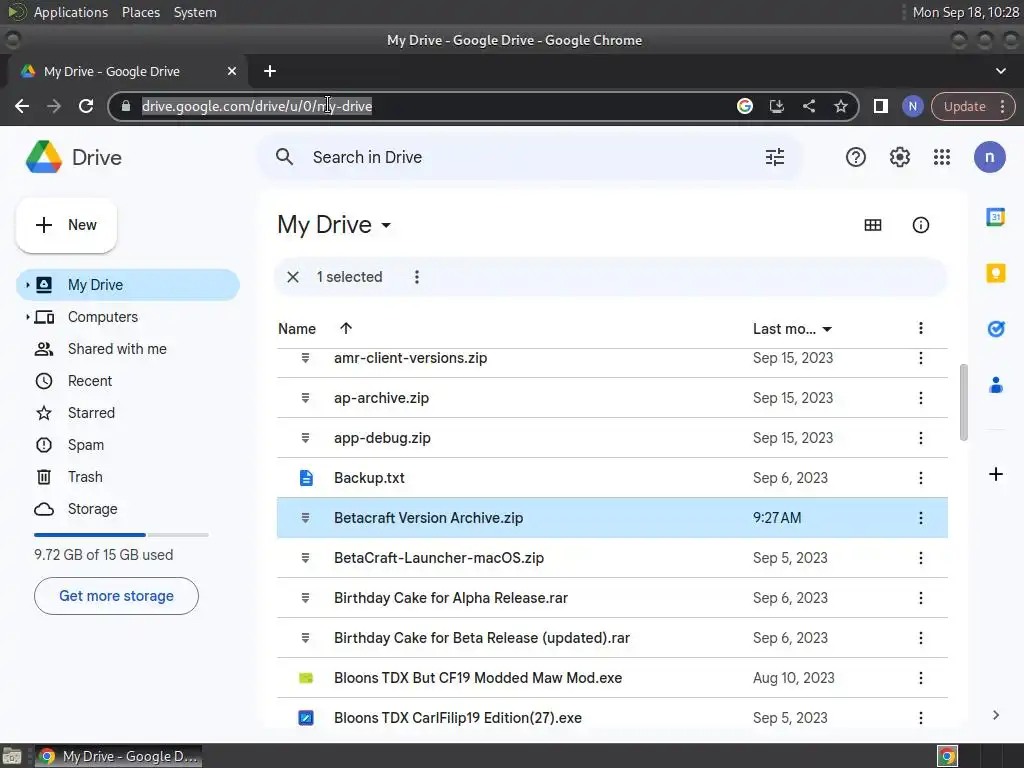Open the Chrome Update menu
1024x768 pixels.
pos(972,106)
